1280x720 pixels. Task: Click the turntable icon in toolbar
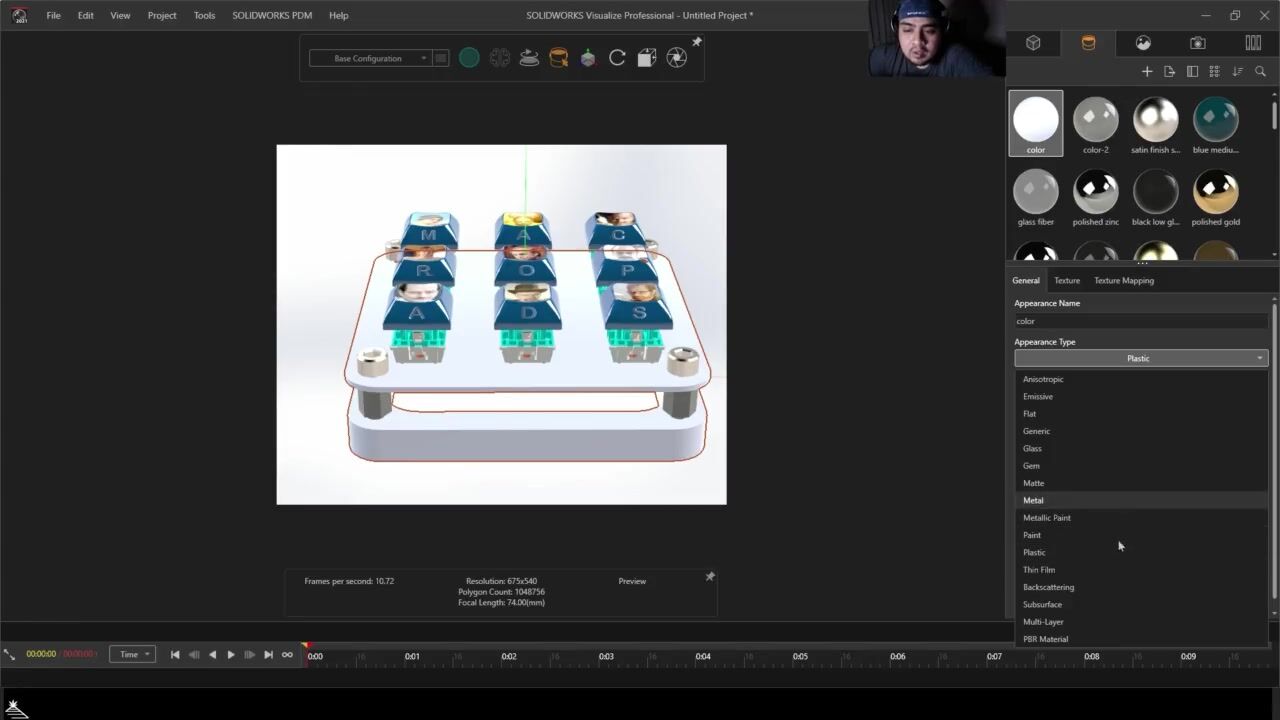pos(529,58)
